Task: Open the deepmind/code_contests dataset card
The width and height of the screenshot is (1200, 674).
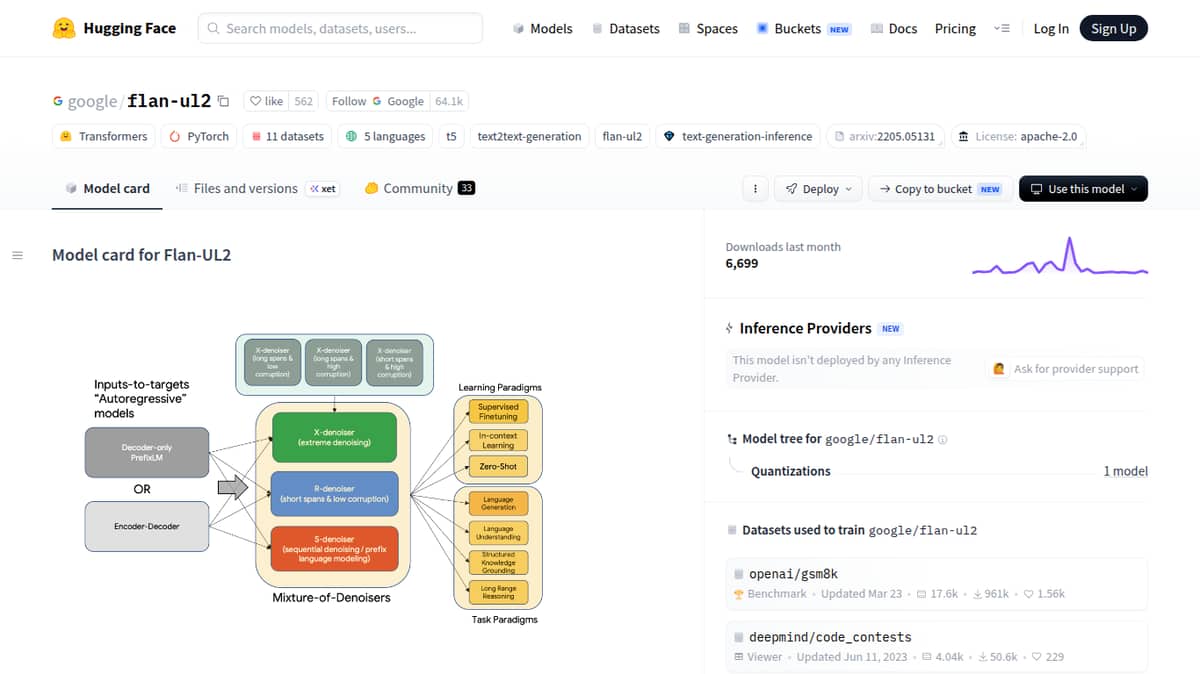Action: pyautogui.click(x=937, y=646)
